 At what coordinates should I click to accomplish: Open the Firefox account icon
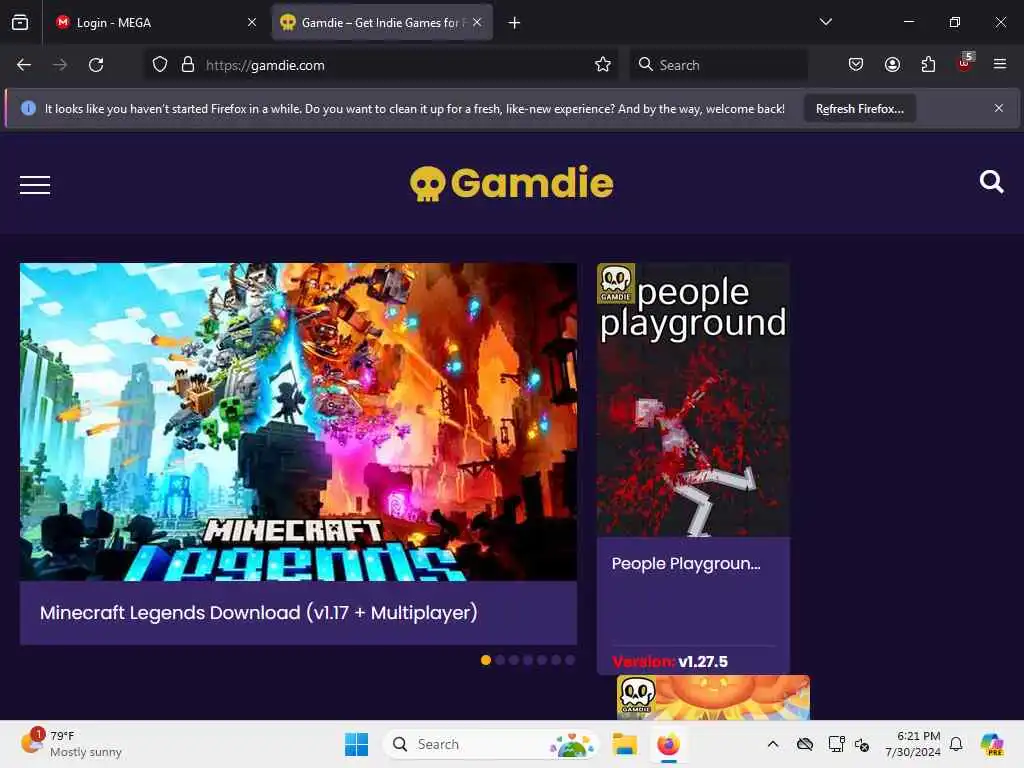coord(892,64)
